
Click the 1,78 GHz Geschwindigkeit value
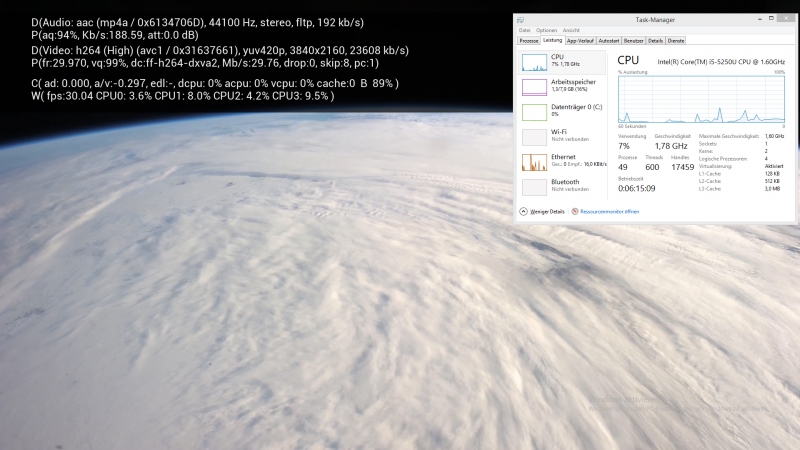[671, 146]
